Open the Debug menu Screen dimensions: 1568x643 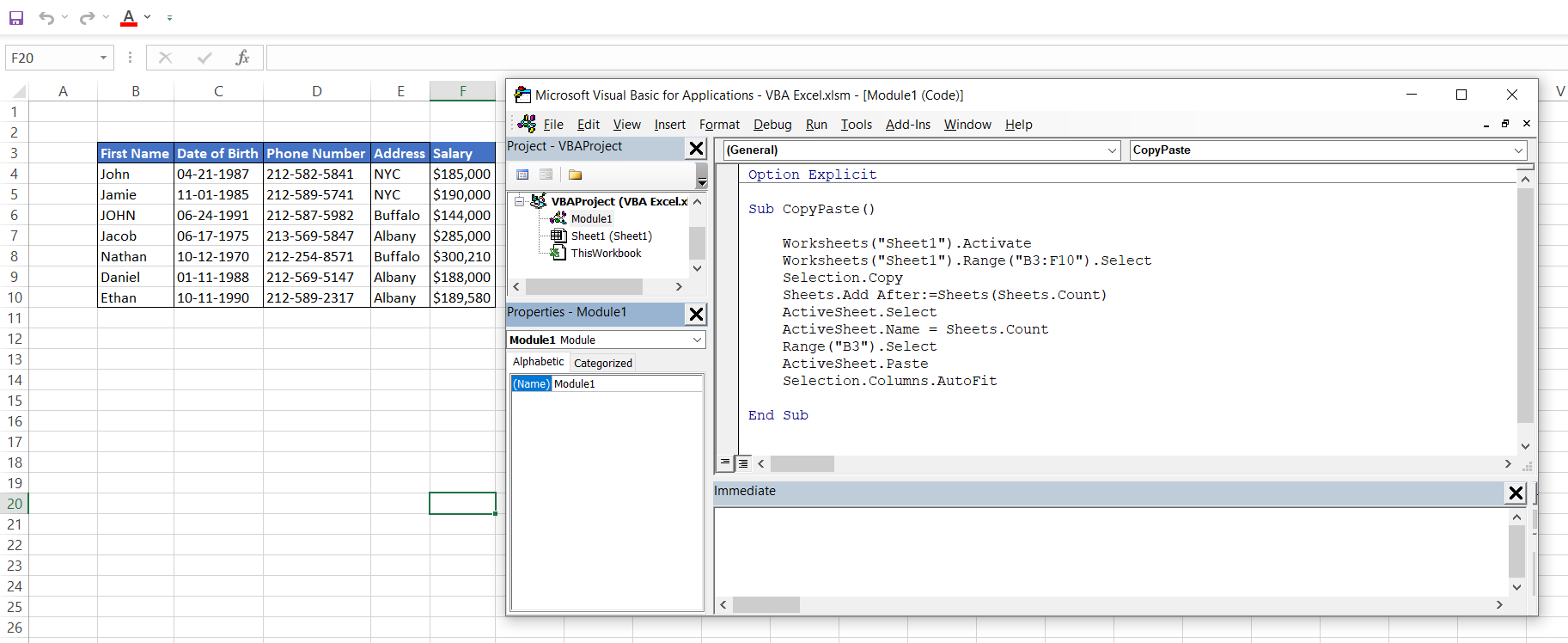click(772, 125)
